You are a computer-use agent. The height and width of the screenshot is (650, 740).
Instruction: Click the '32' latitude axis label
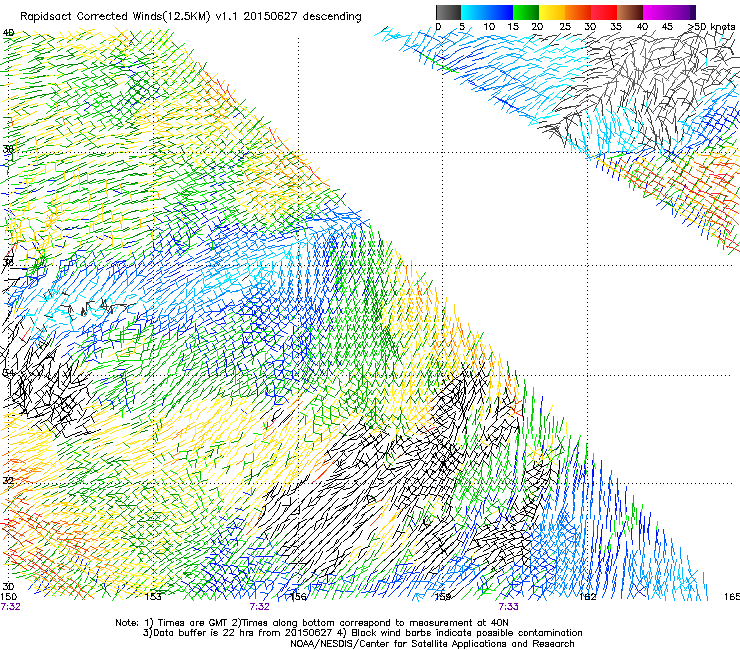point(8,481)
